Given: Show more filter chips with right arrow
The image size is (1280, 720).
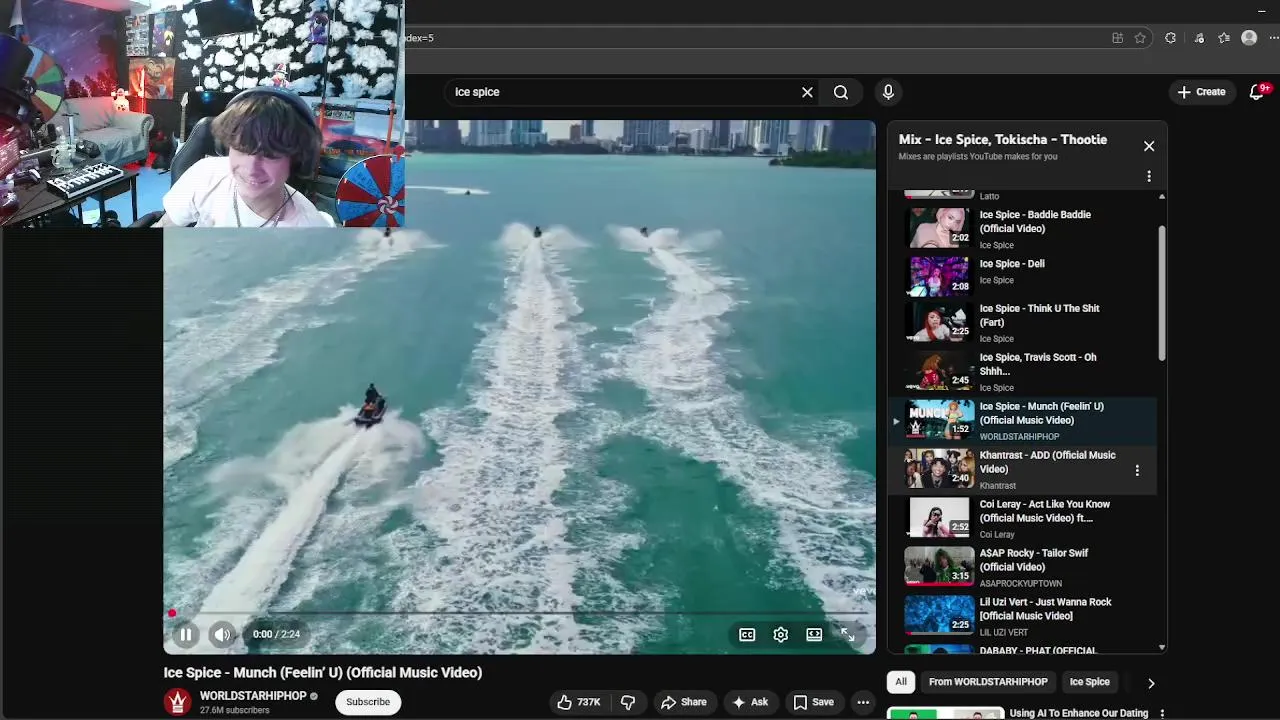Looking at the screenshot, I should click(x=1151, y=683).
